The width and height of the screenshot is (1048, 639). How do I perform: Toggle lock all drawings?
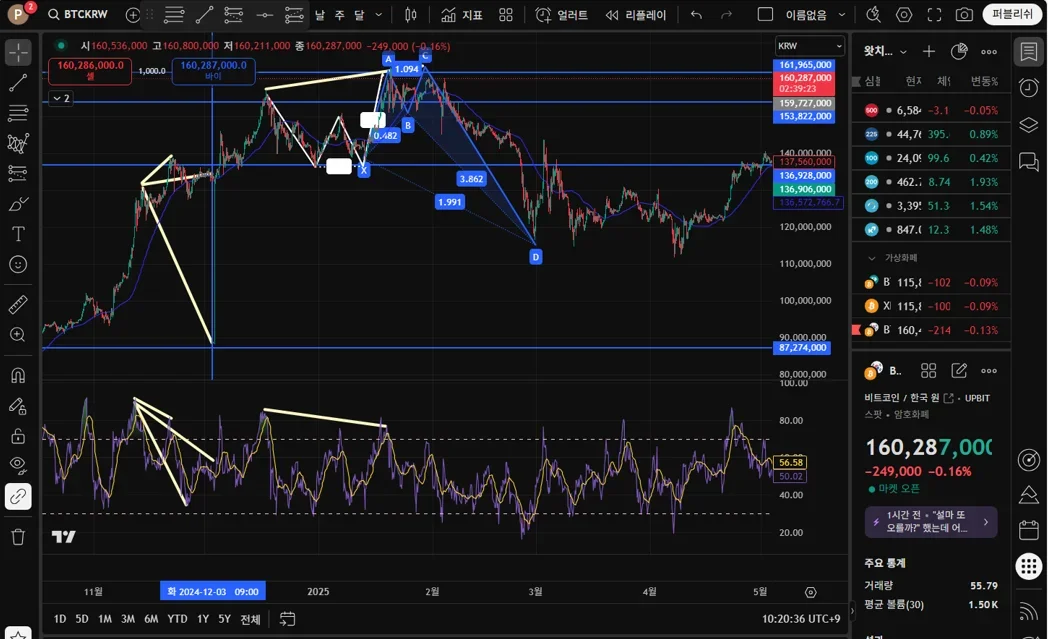pos(18,436)
